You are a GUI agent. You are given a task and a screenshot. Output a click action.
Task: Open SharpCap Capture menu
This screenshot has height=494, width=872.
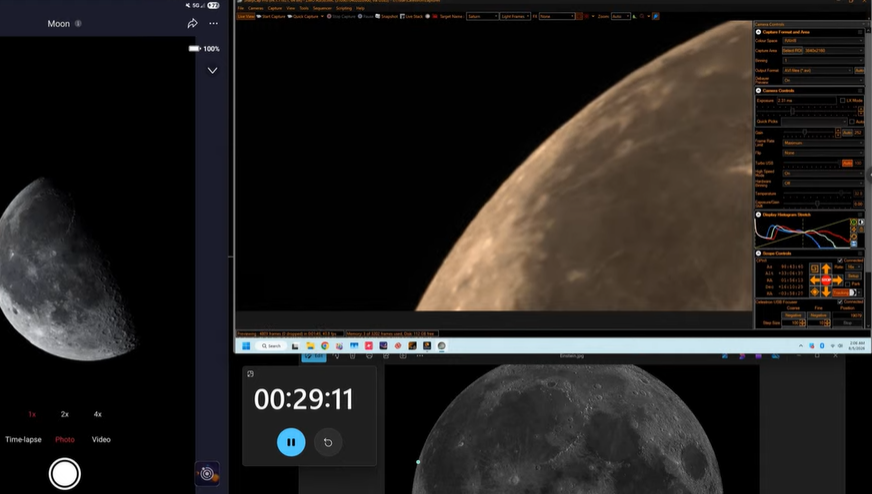(x=275, y=8)
